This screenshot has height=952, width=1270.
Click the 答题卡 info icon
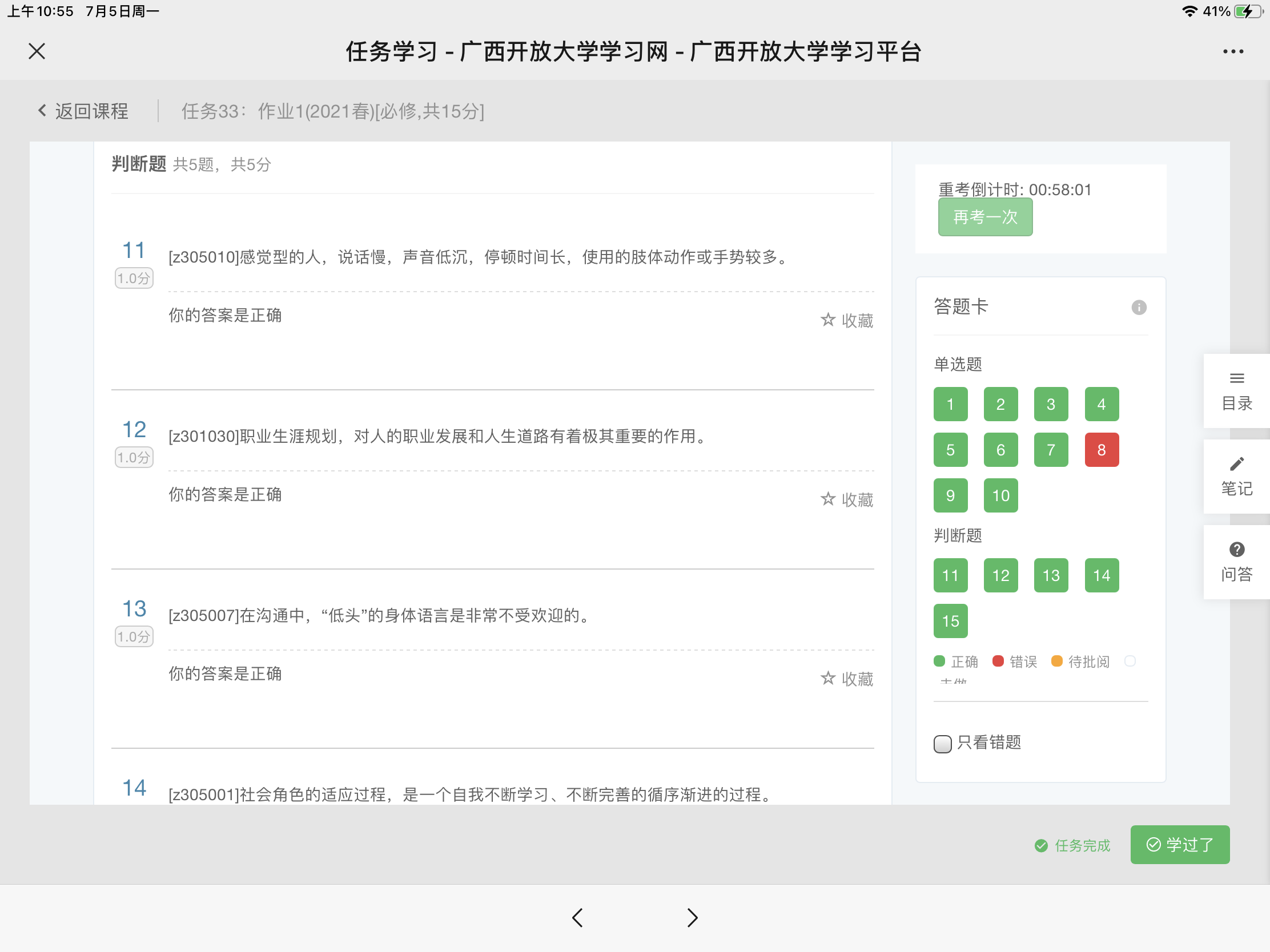1139,308
